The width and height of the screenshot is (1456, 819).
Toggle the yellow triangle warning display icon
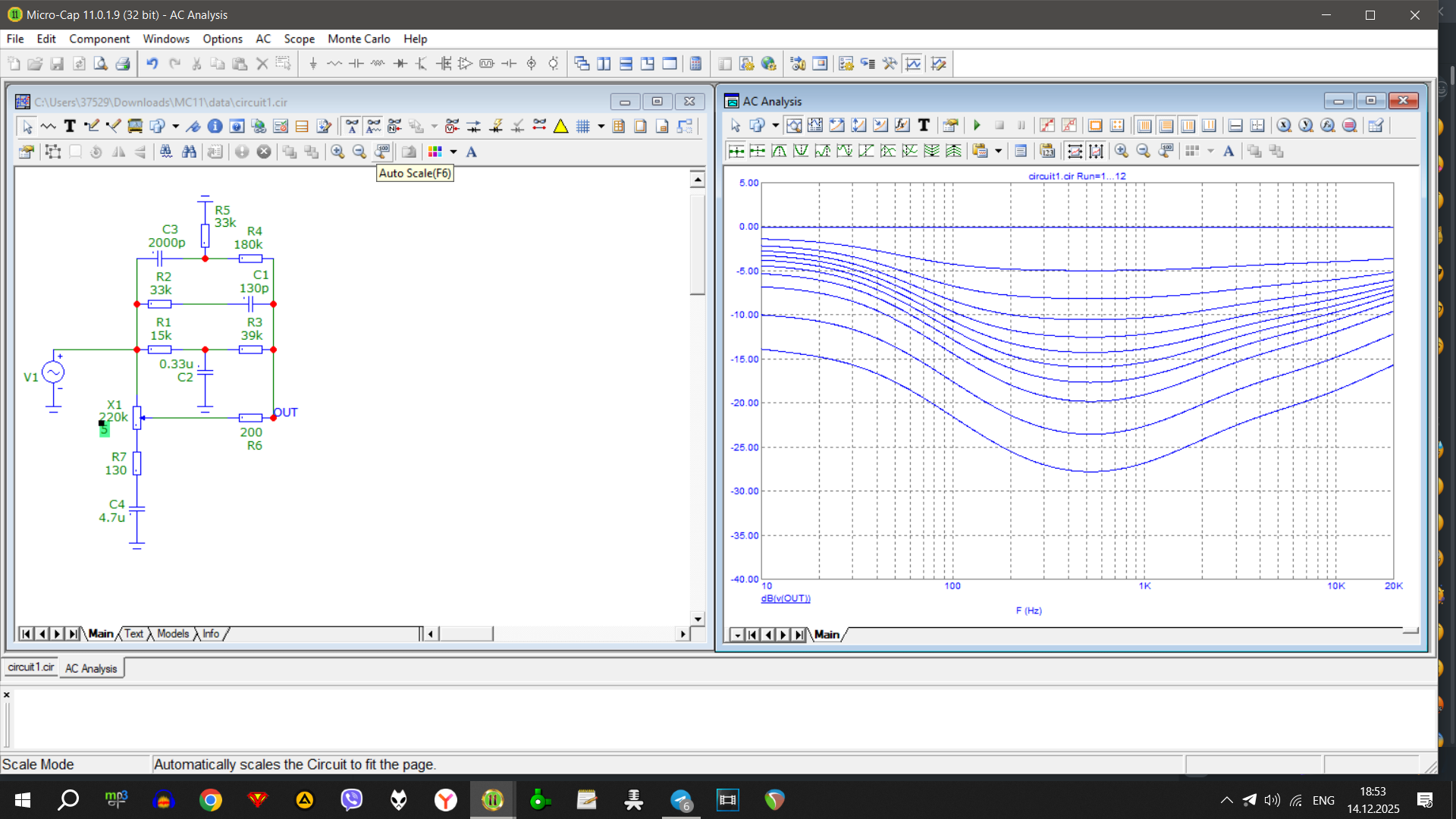point(560,127)
